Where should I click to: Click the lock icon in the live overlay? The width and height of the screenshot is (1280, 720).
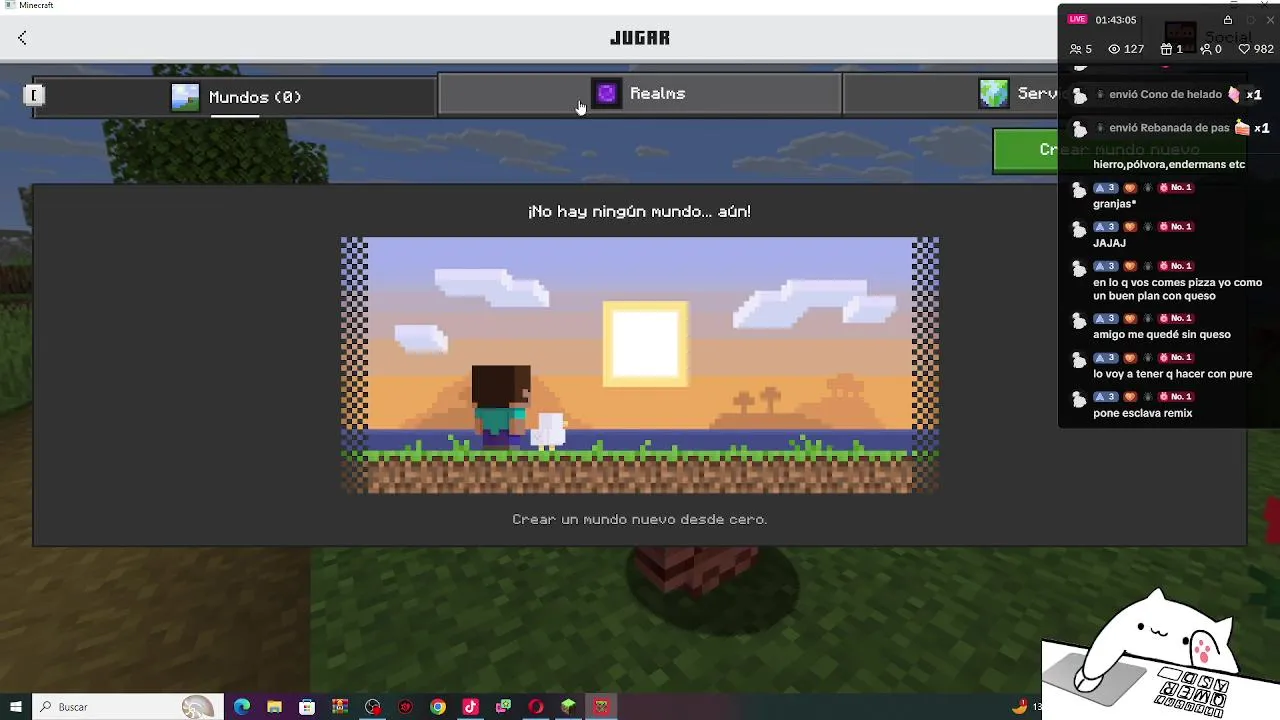[x=1228, y=20]
